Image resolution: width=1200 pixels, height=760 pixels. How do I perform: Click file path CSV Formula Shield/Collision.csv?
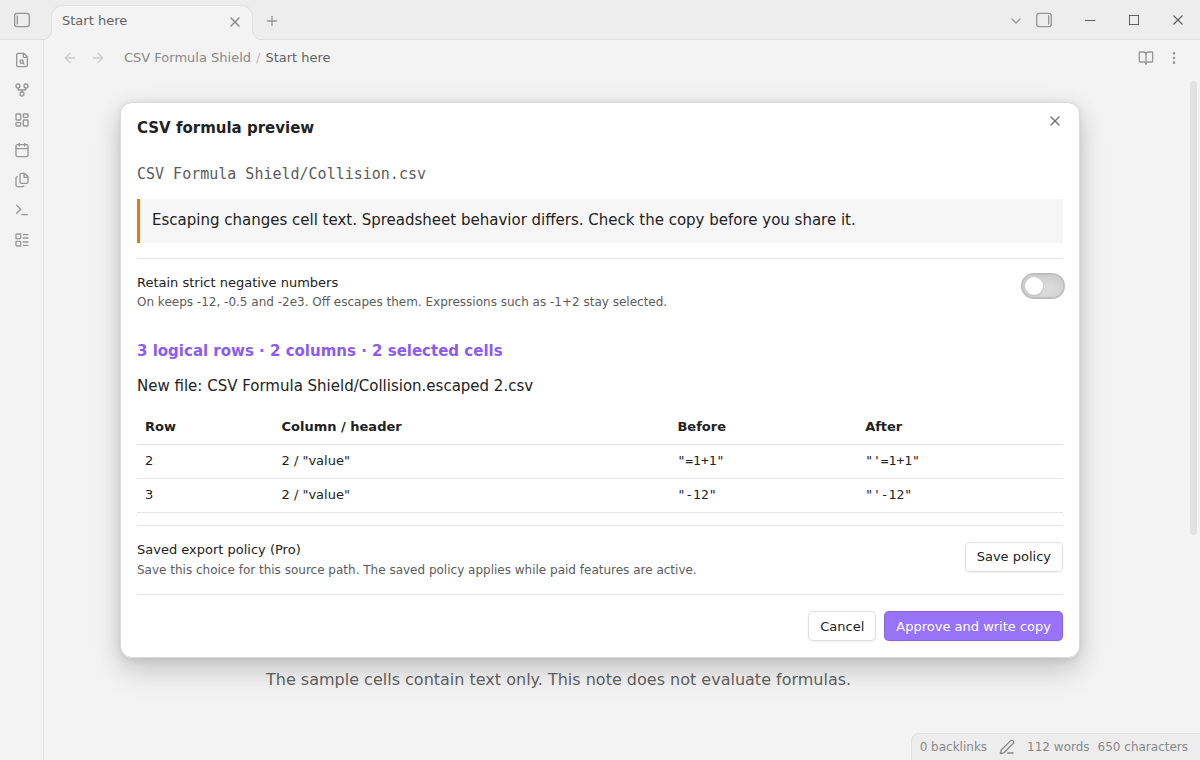[x=281, y=174]
